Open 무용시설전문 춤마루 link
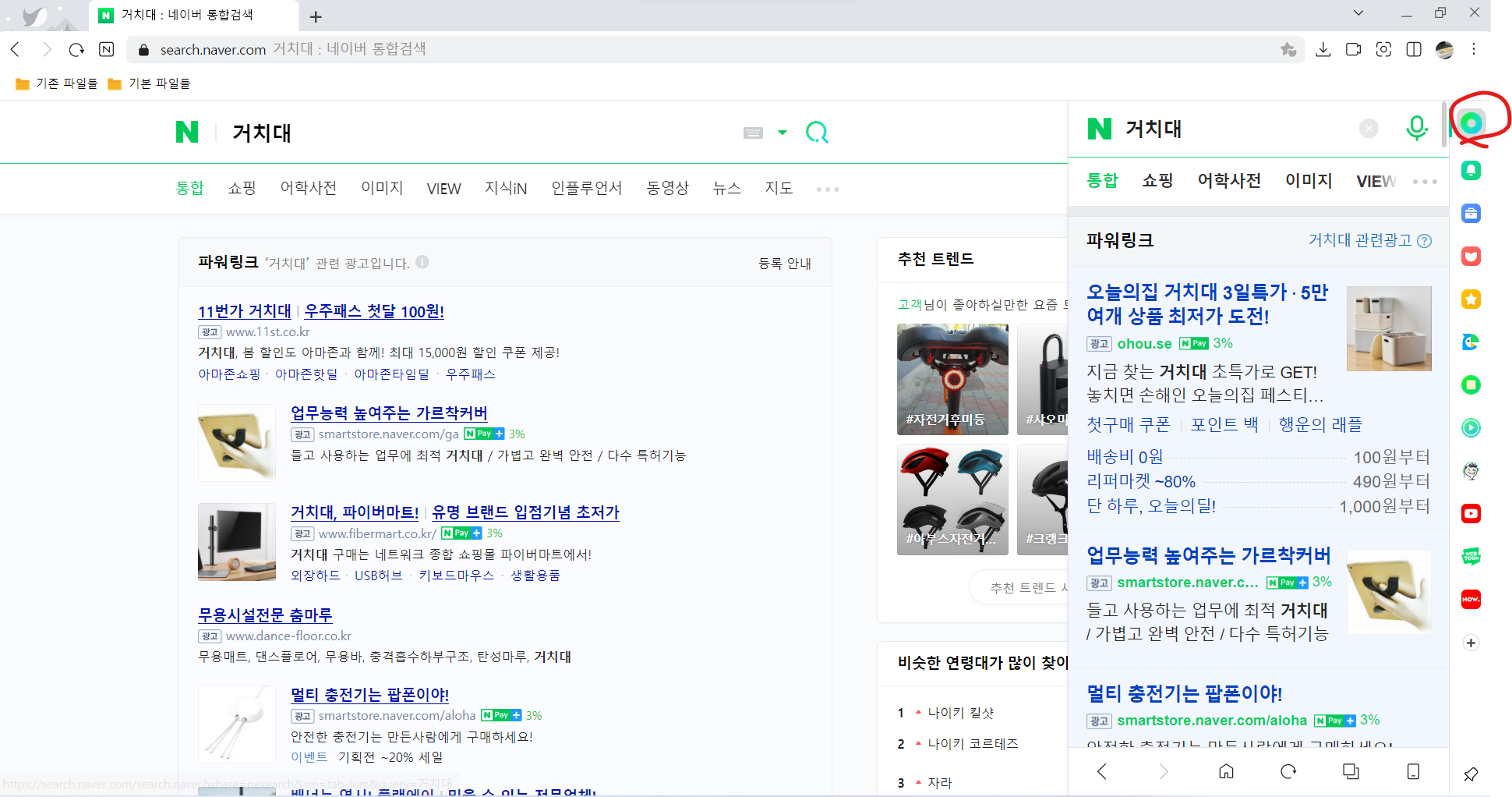The height and width of the screenshot is (797, 1512). pyautogui.click(x=265, y=615)
